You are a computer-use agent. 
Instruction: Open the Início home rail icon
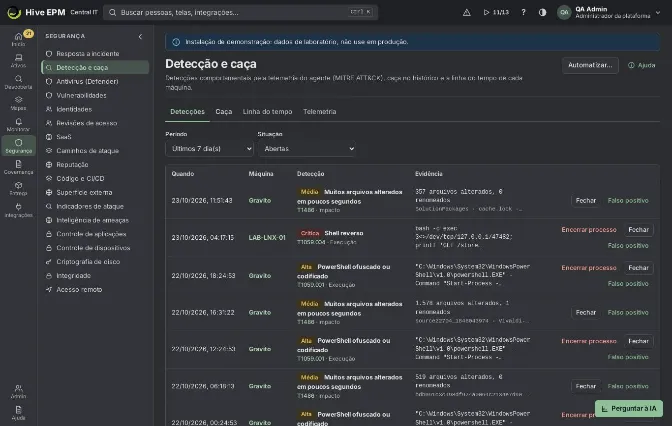[18, 39]
